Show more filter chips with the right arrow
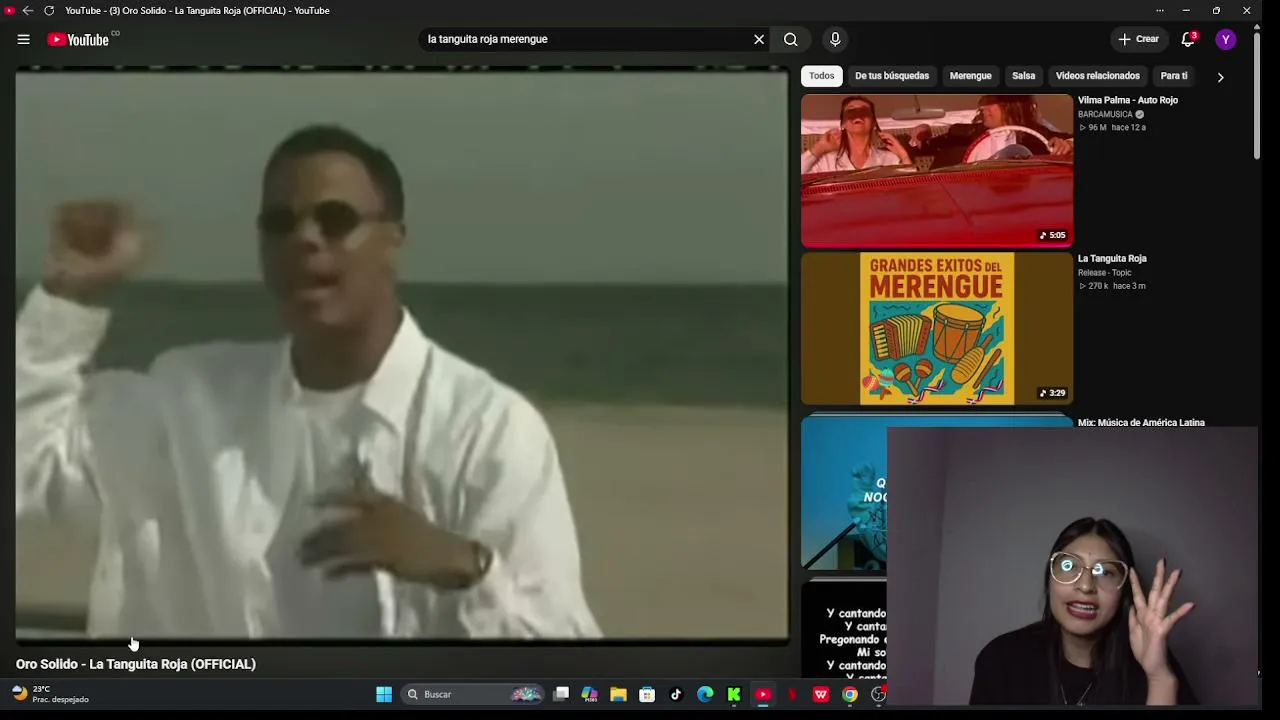The height and width of the screenshot is (720, 1280). (1220, 77)
